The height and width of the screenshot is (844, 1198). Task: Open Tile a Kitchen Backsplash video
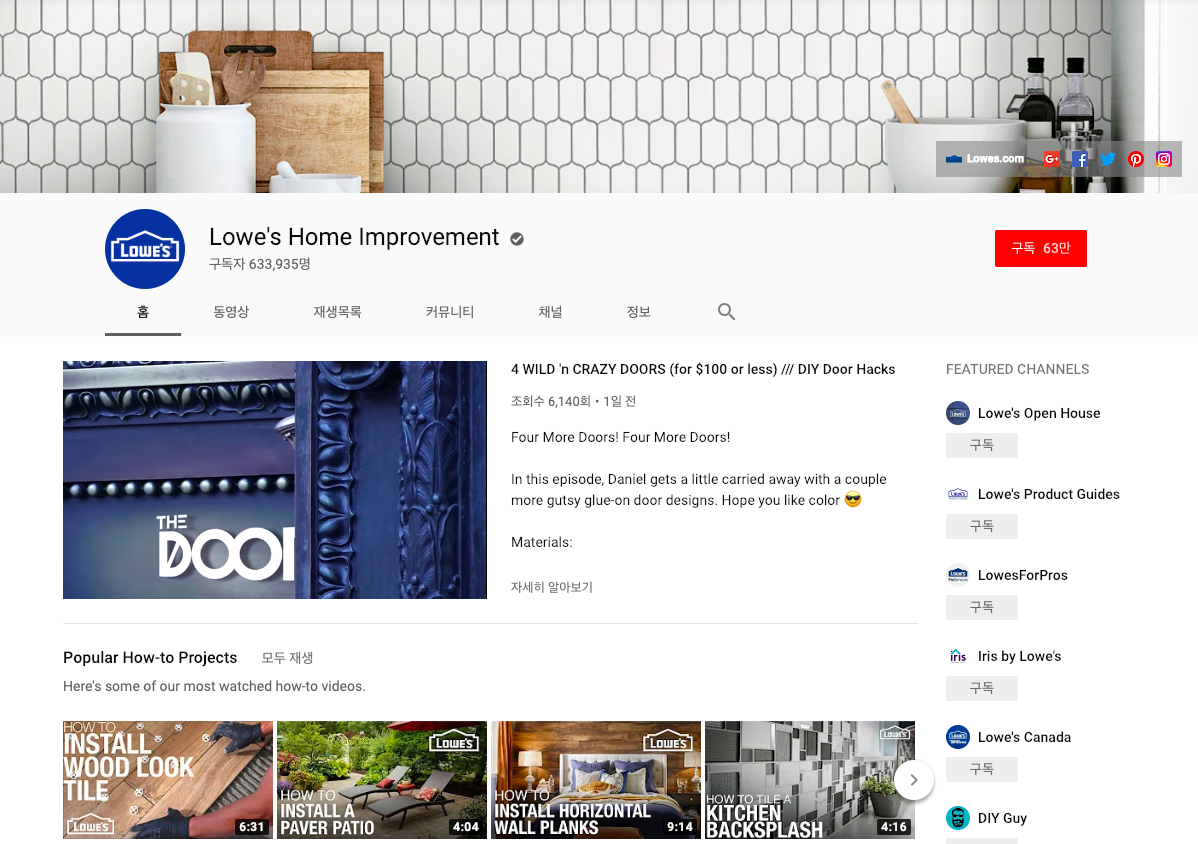(810, 780)
